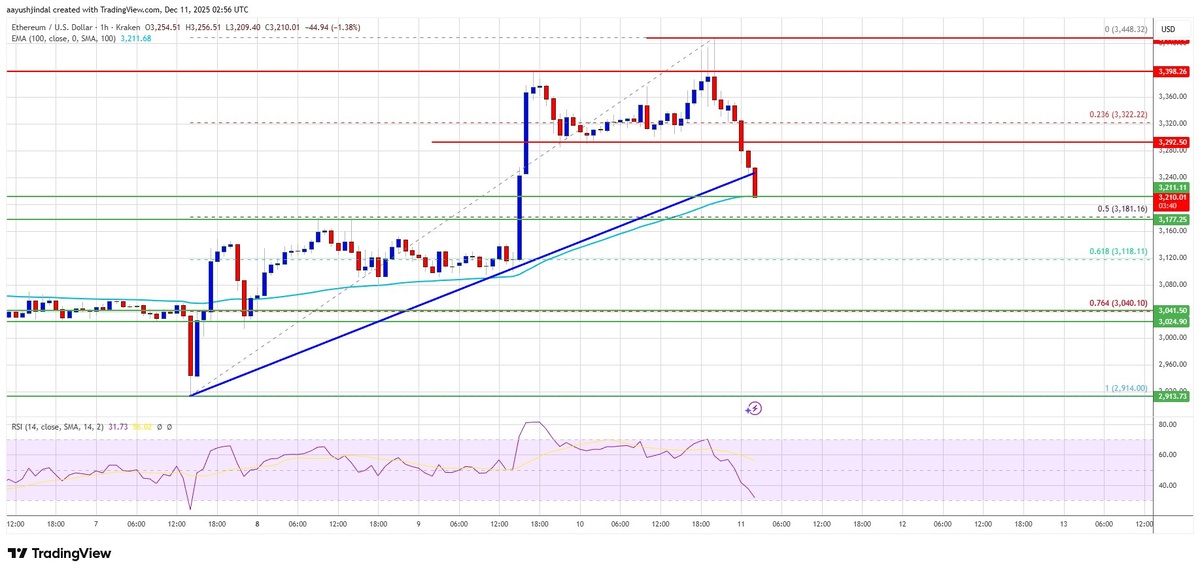Click the red 3,292.50 price label
1200x573 pixels.
click(x=1170, y=142)
